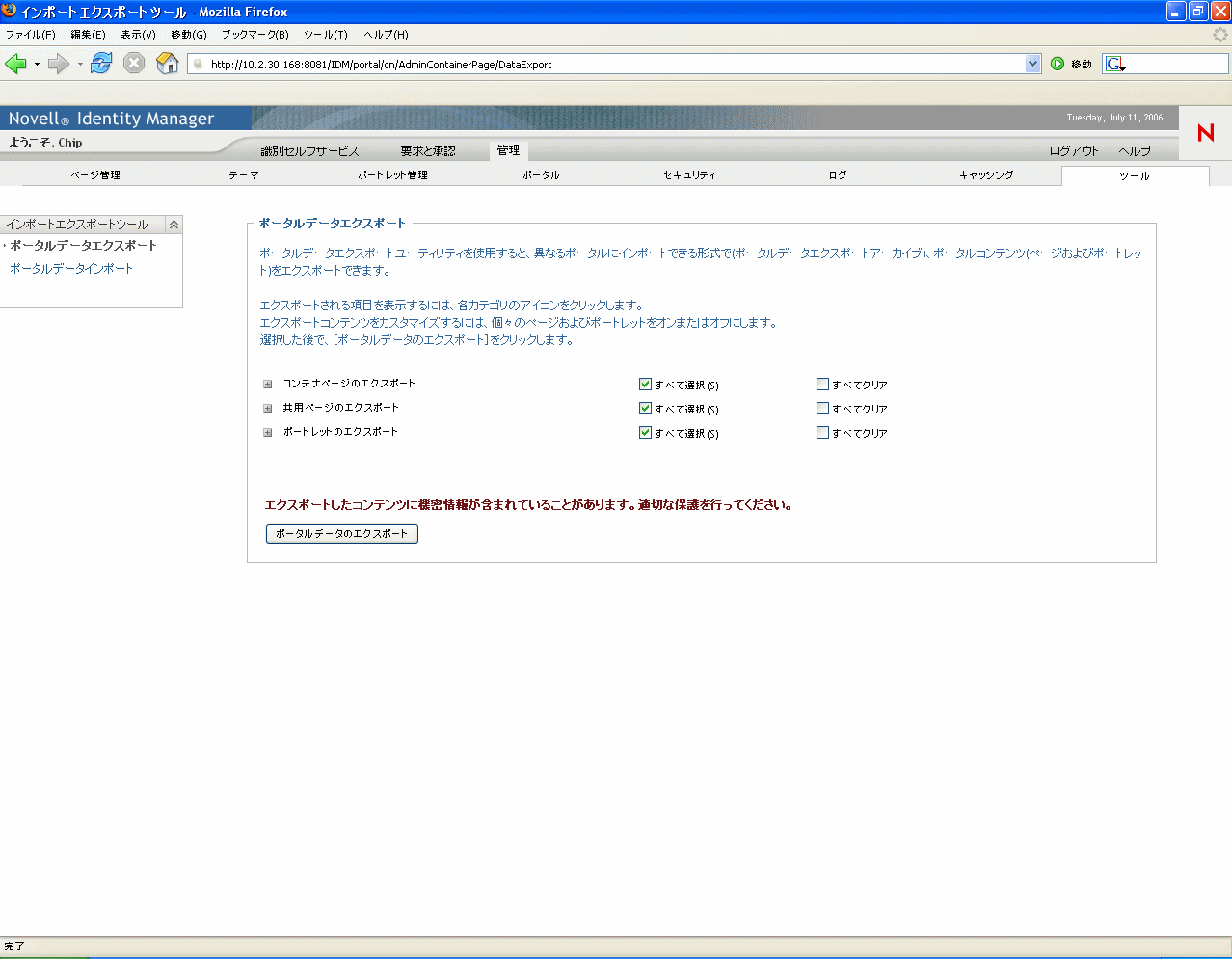
Task: Open ポータルデータインポート in the side panel
Action: pyautogui.click(x=71, y=269)
